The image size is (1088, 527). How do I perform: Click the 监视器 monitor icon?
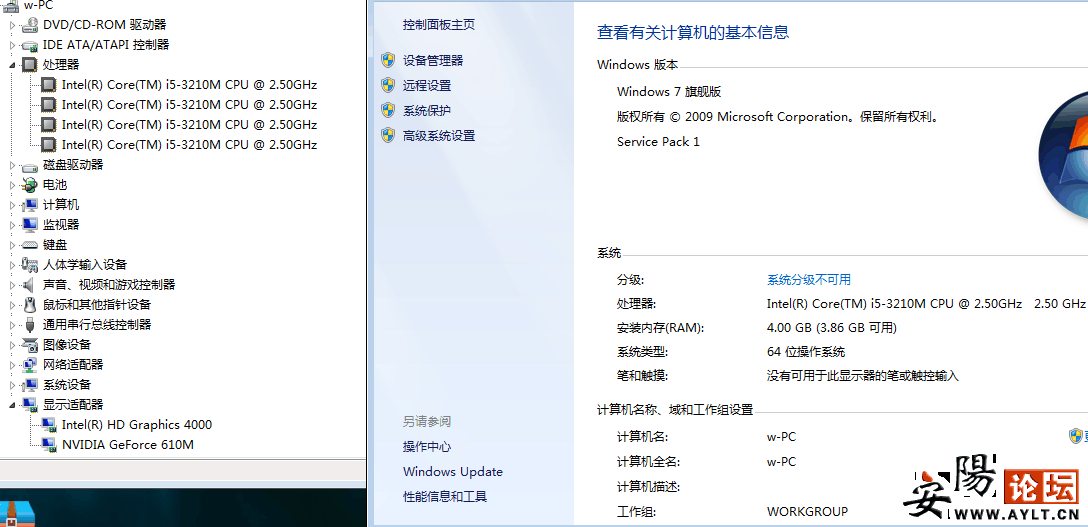click(30, 225)
